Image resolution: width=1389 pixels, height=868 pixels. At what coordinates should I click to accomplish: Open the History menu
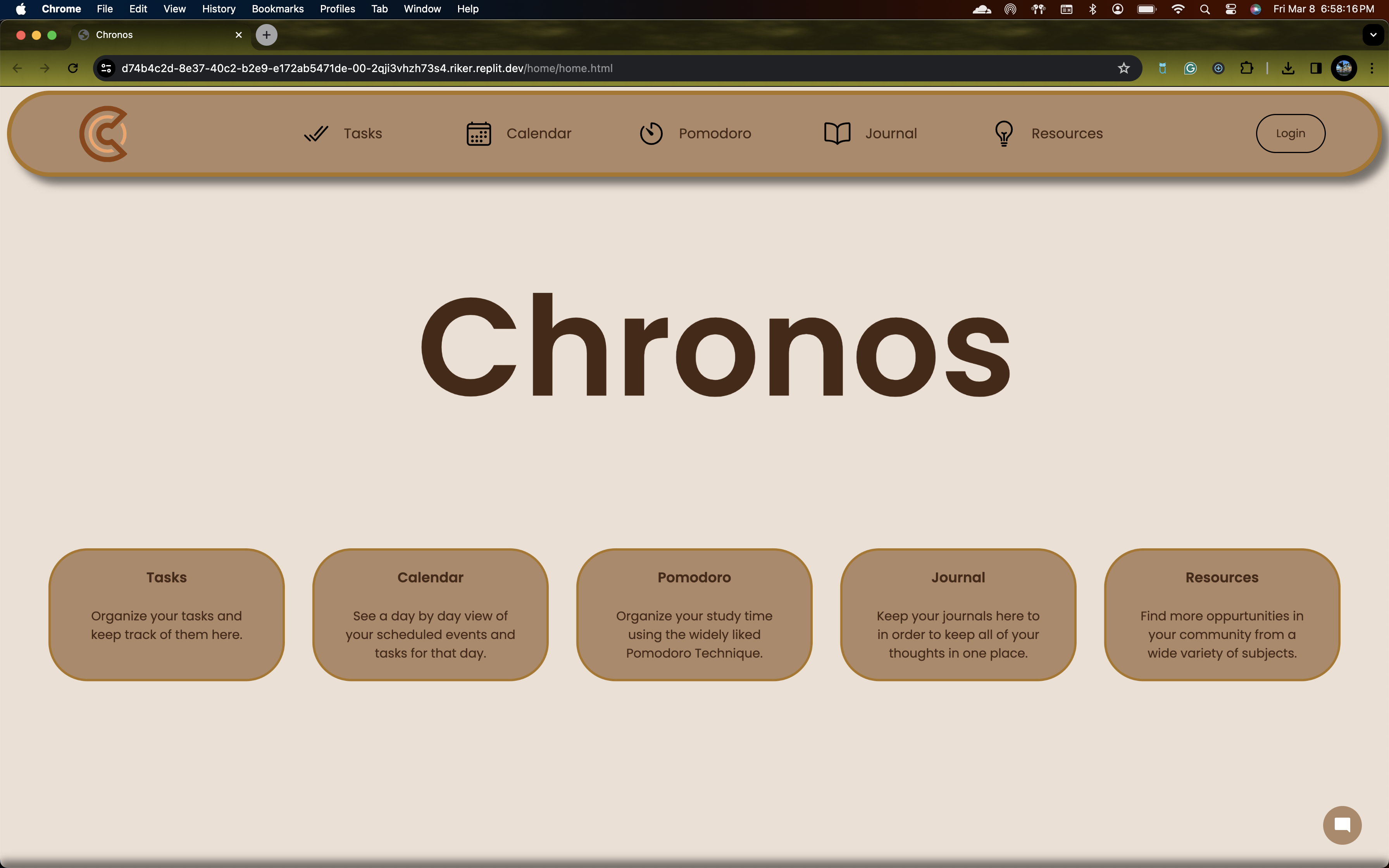tap(218, 9)
